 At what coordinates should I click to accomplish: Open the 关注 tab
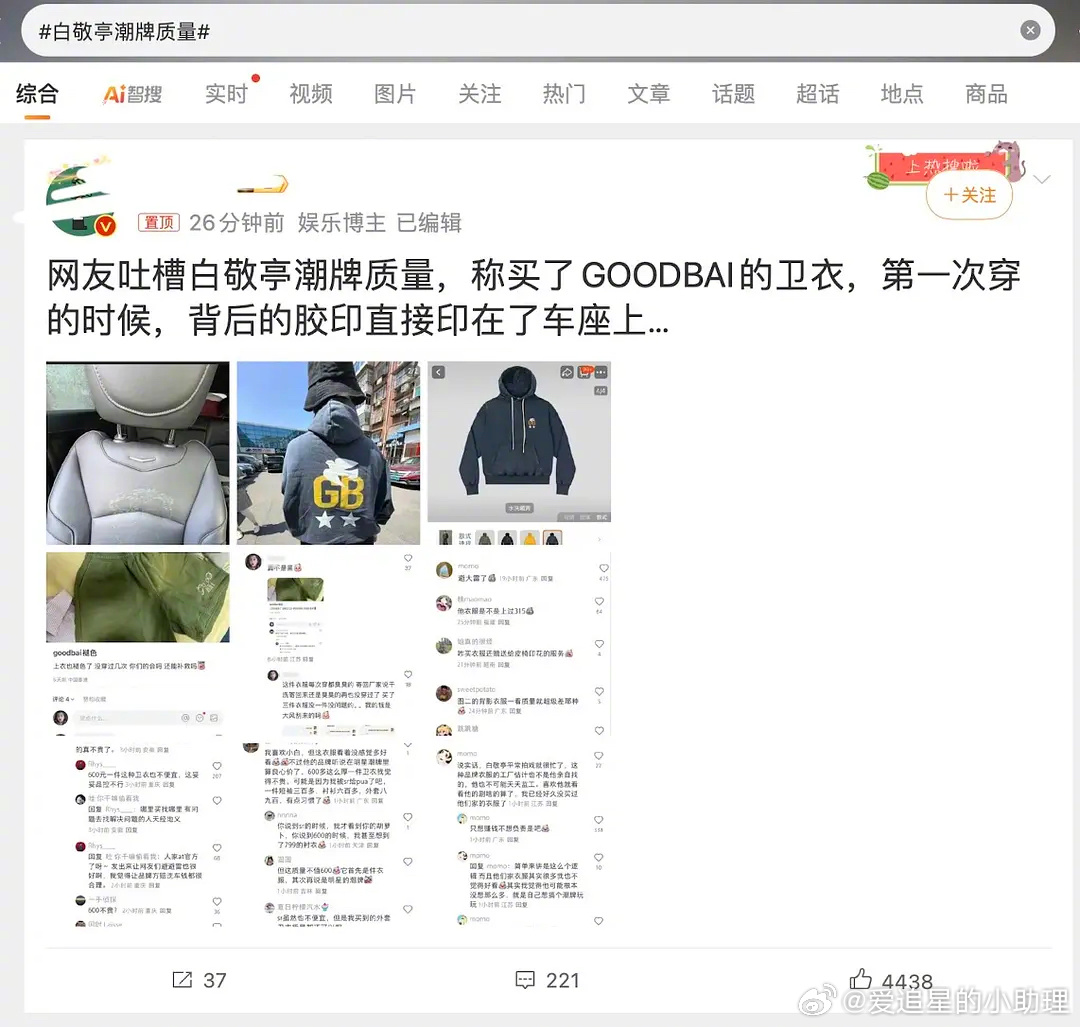(479, 94)
